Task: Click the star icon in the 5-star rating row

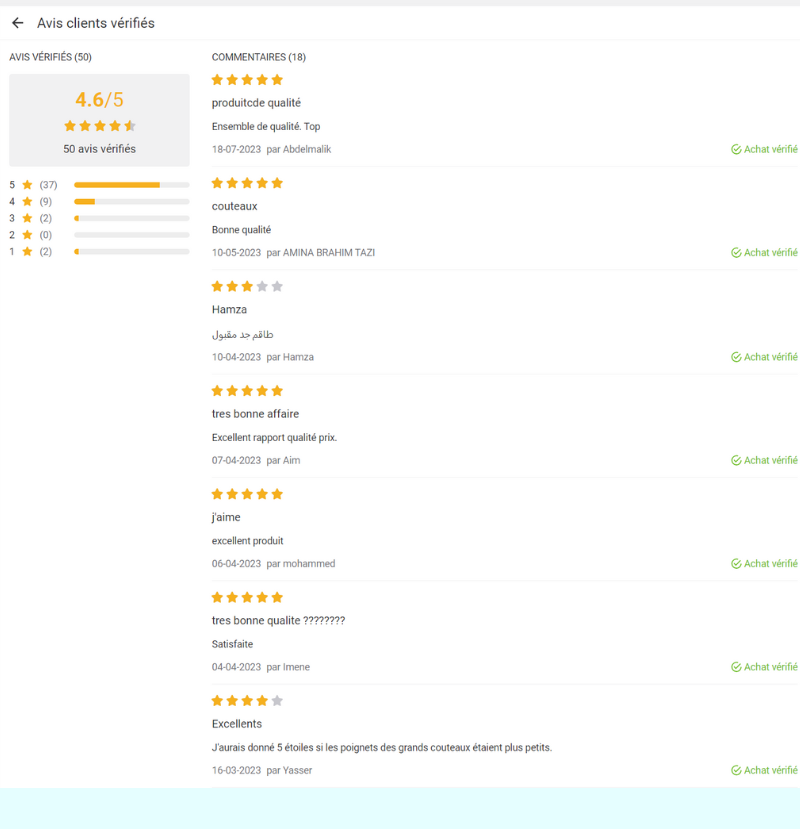Action: coord(28,185)
